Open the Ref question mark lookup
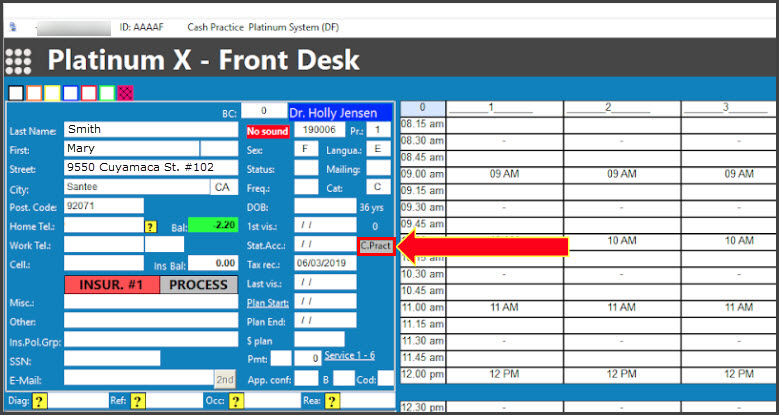The height and width of the screenshot is (415, 779). click(138, 401)
